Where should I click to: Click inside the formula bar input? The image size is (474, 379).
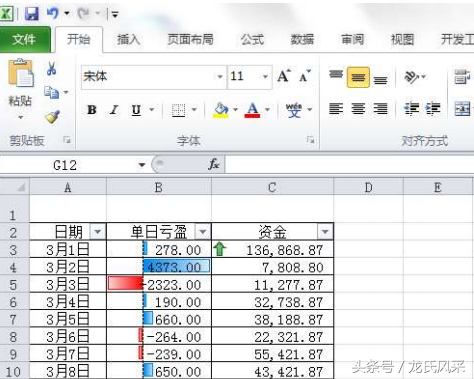point(349,165)
